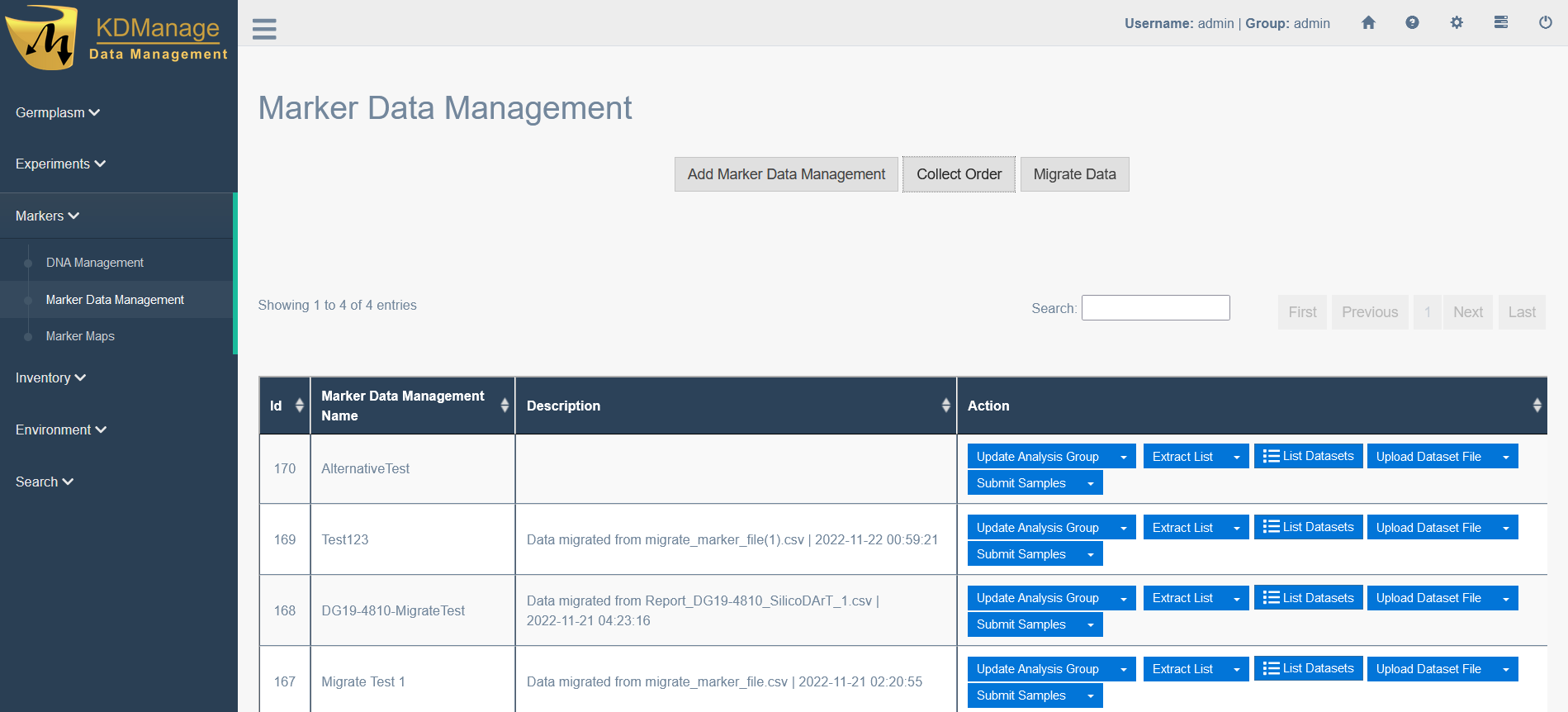The height and width of the screenshot is (712, 1568).
Task: Expand the Germplasm sidebar menu
Action: pos(57,112)
